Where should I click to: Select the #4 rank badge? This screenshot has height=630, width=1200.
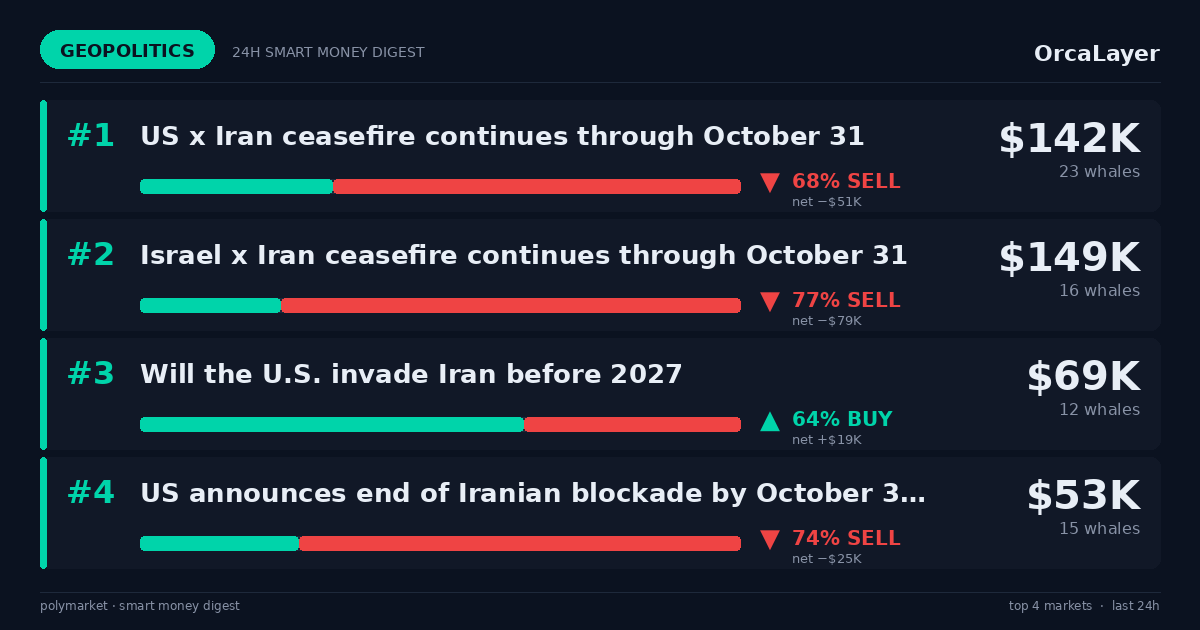tap(91, 493)
